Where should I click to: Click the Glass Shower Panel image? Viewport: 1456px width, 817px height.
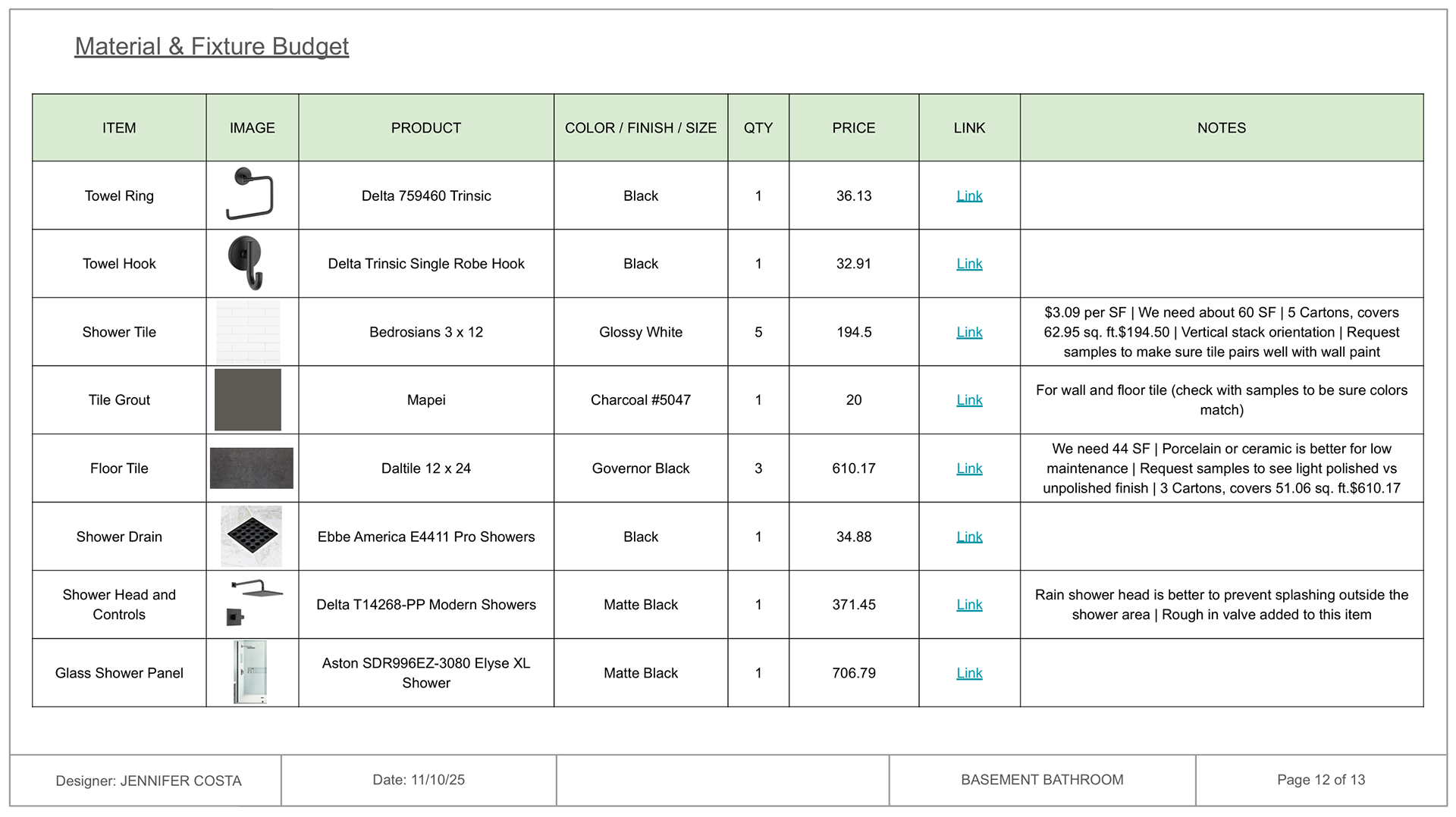tap(250, 672)
